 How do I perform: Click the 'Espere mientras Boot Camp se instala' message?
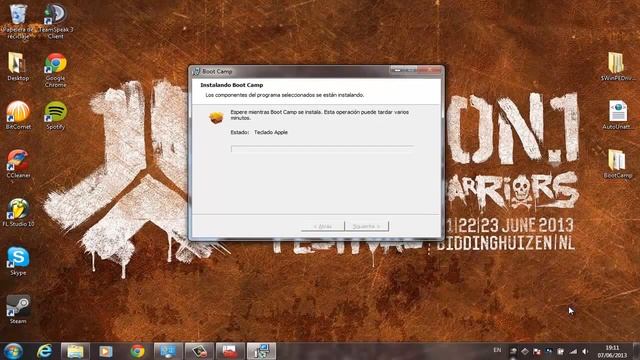pos(320,115)
